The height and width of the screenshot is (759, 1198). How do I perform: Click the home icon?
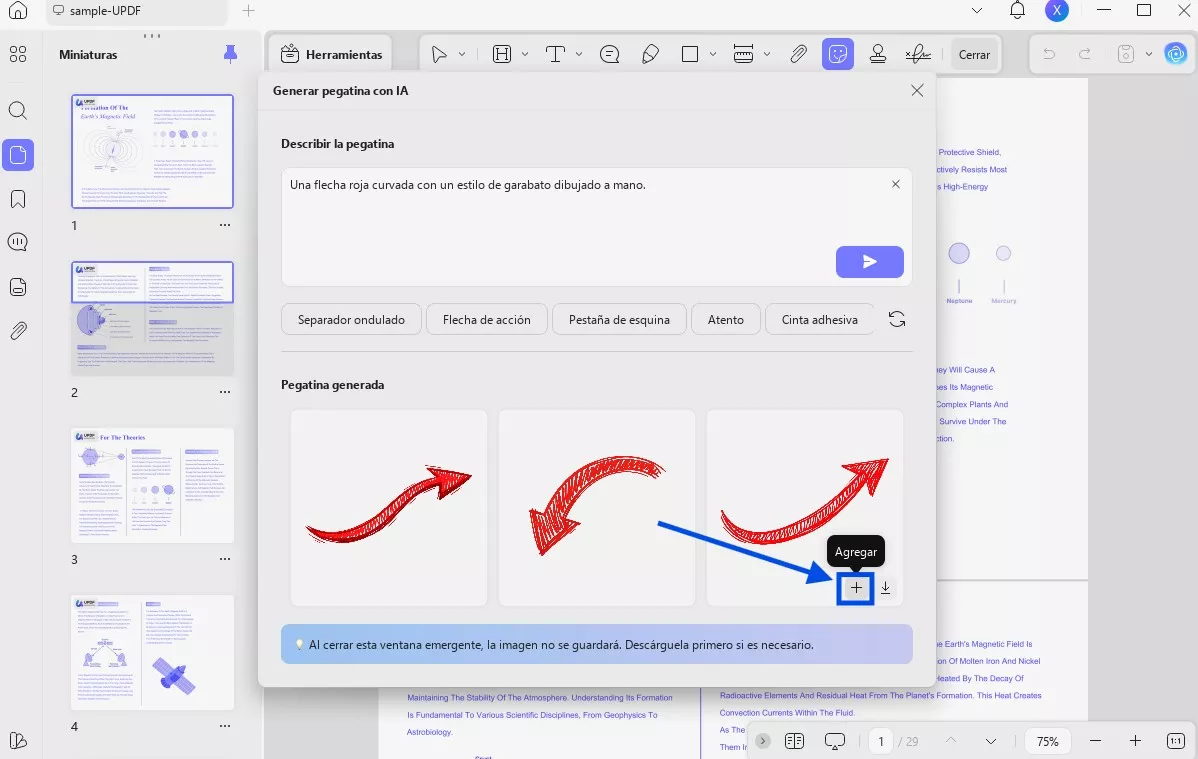(18, 11)
